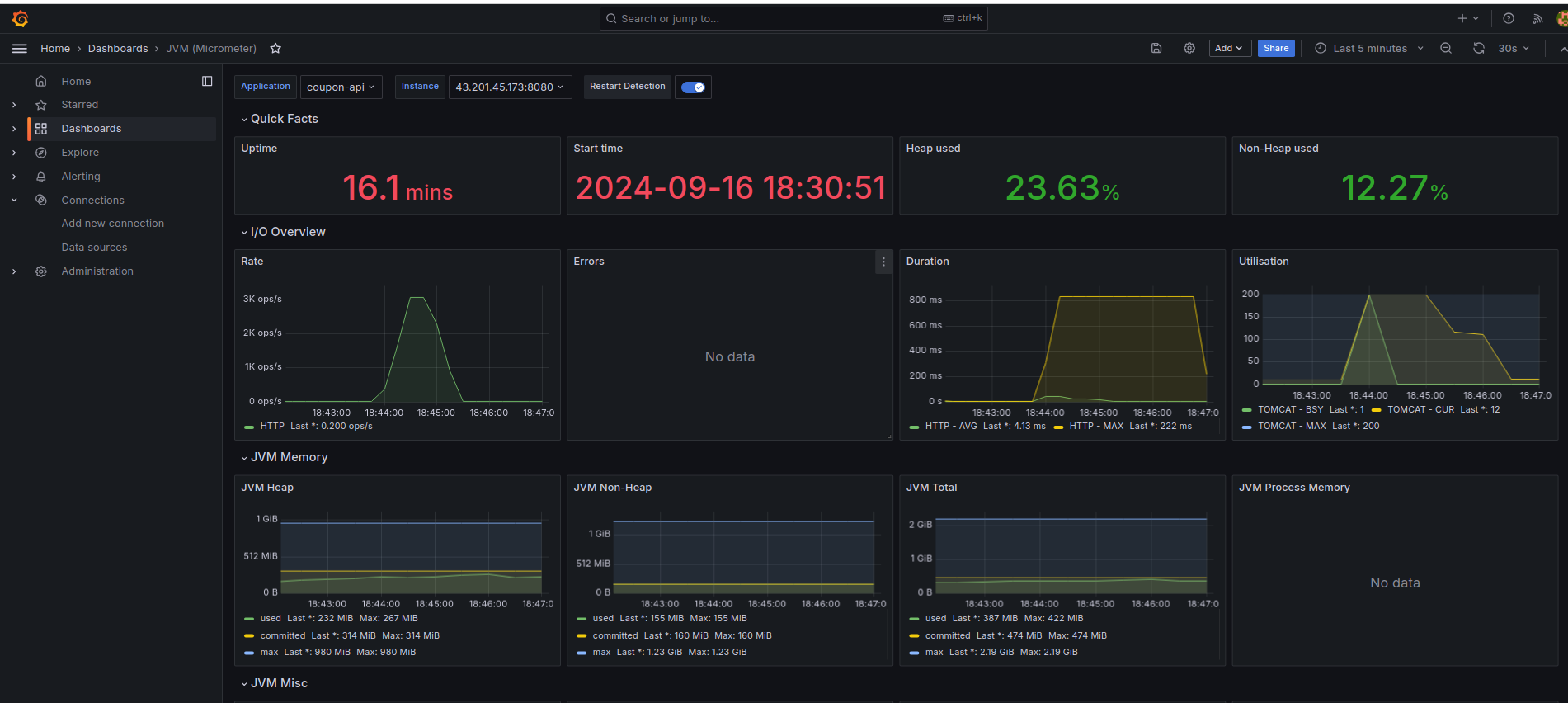Screen dimensions: 1568x703
Task: Refresh the dashboard now
Action: click(x=1479, y=49)
